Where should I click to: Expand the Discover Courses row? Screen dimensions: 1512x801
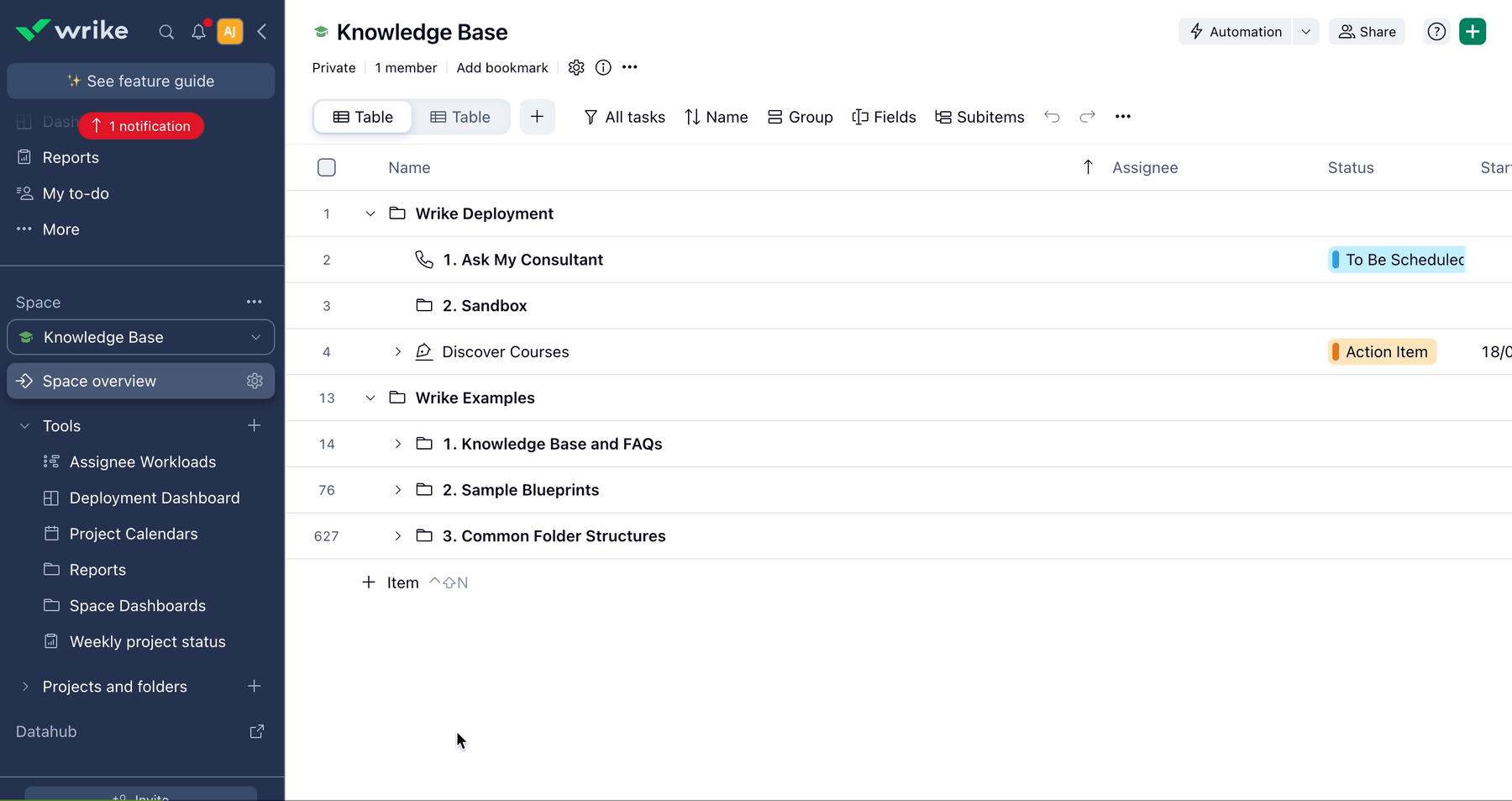click(x=397, y=352)
